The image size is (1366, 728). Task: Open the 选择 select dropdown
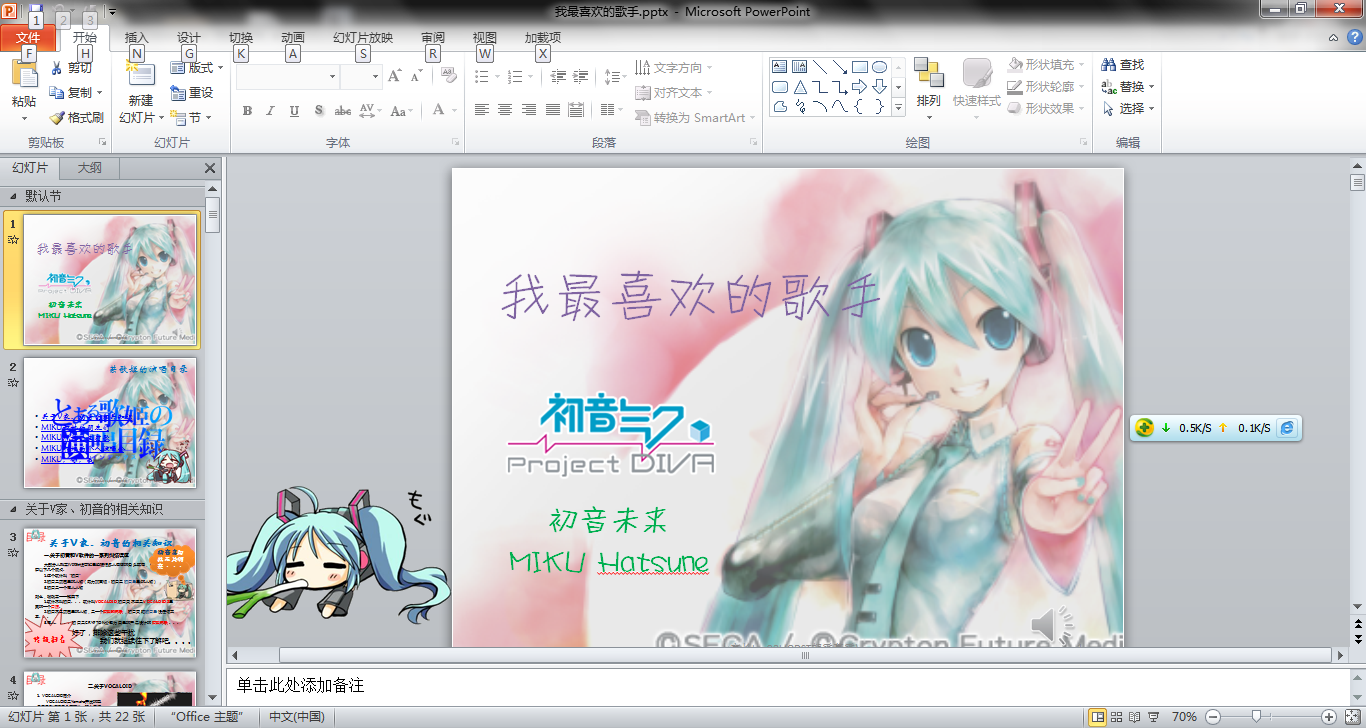pyautogui.click(x=1128, y=109)
